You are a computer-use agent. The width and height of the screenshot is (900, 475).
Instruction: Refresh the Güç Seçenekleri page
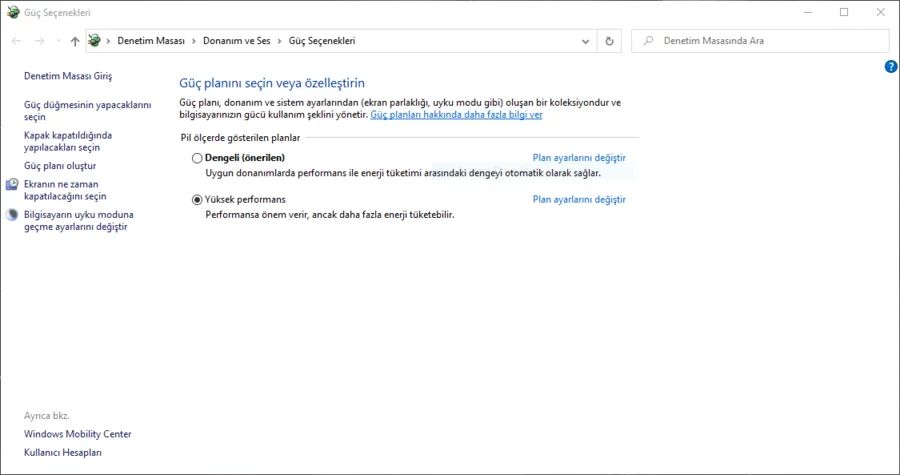coord(610,41)
